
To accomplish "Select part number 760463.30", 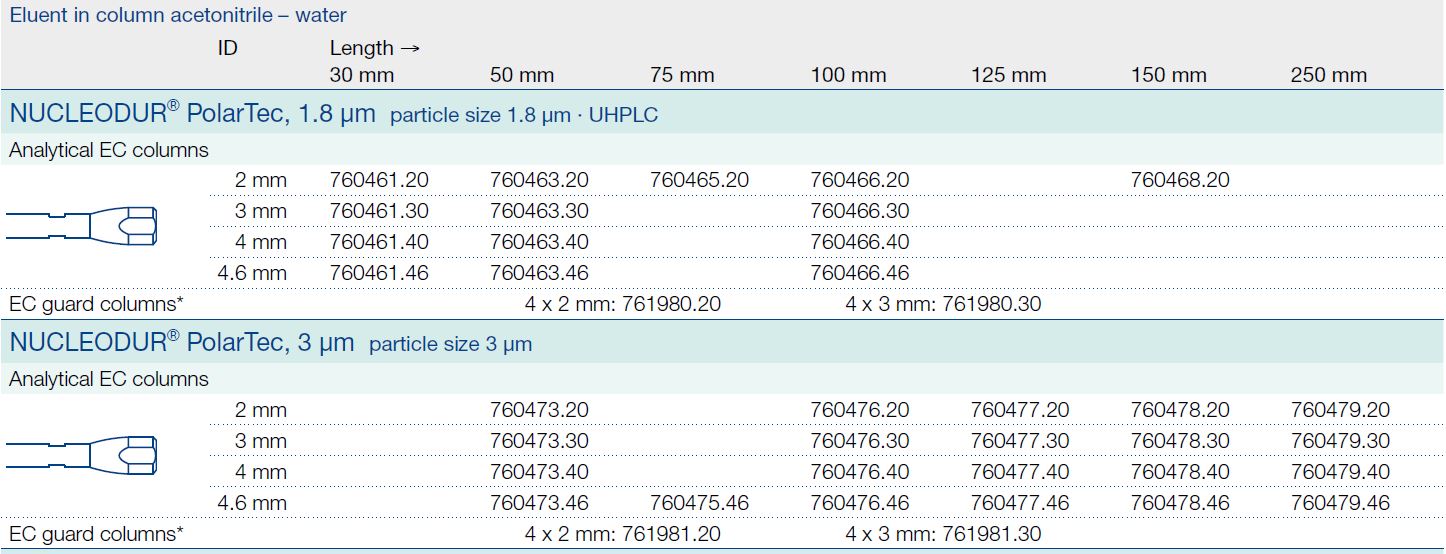I will (539, 211).
